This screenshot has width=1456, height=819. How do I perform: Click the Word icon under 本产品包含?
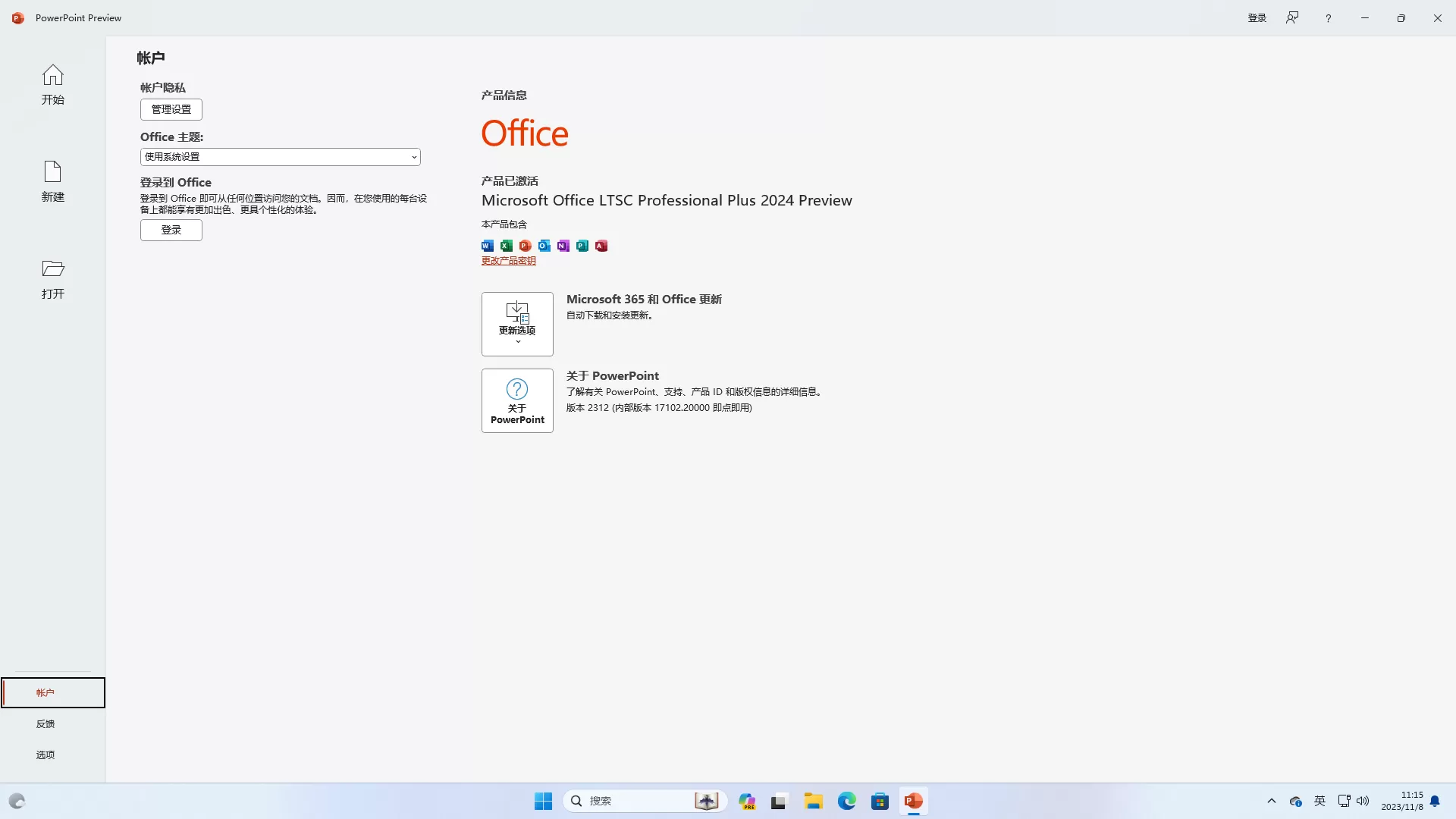[488, 246]
